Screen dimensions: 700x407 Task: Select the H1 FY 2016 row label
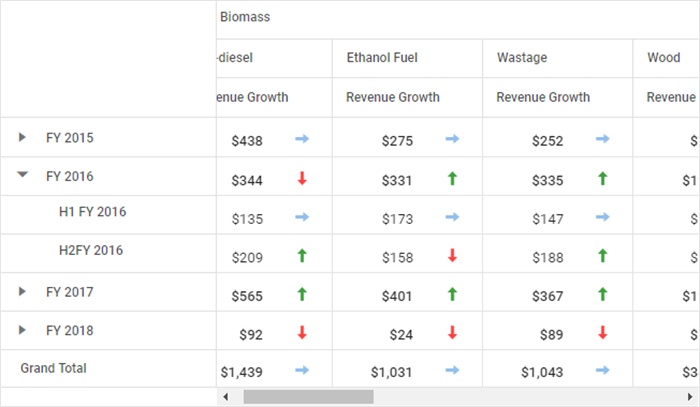[x=92, y=212]
